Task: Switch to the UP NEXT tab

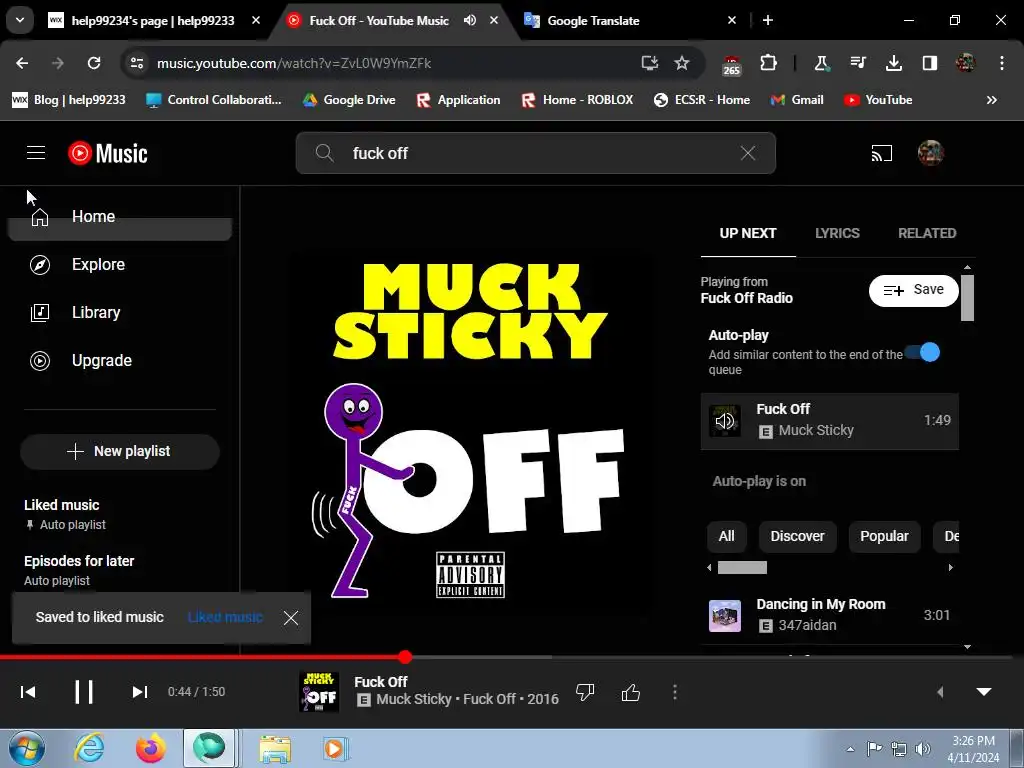Action: pos(748,233)
